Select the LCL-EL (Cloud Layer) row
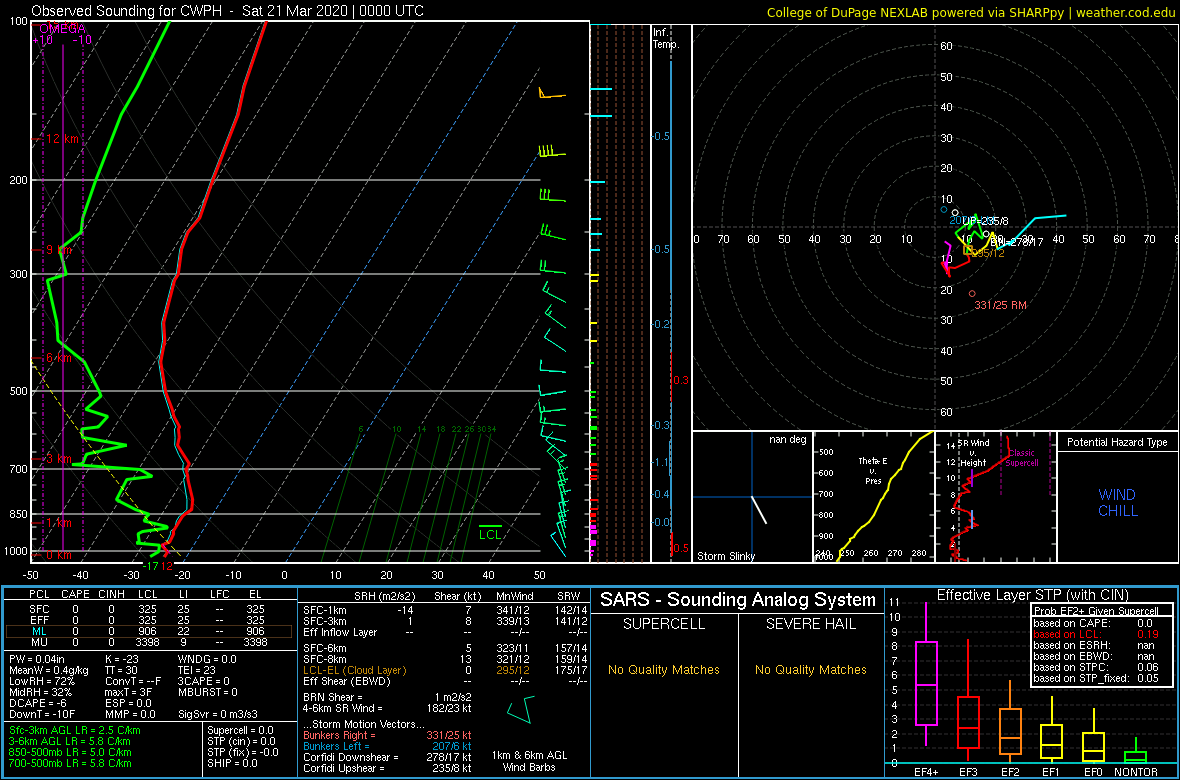This screenshot has width=1180, height=780. 445,670
